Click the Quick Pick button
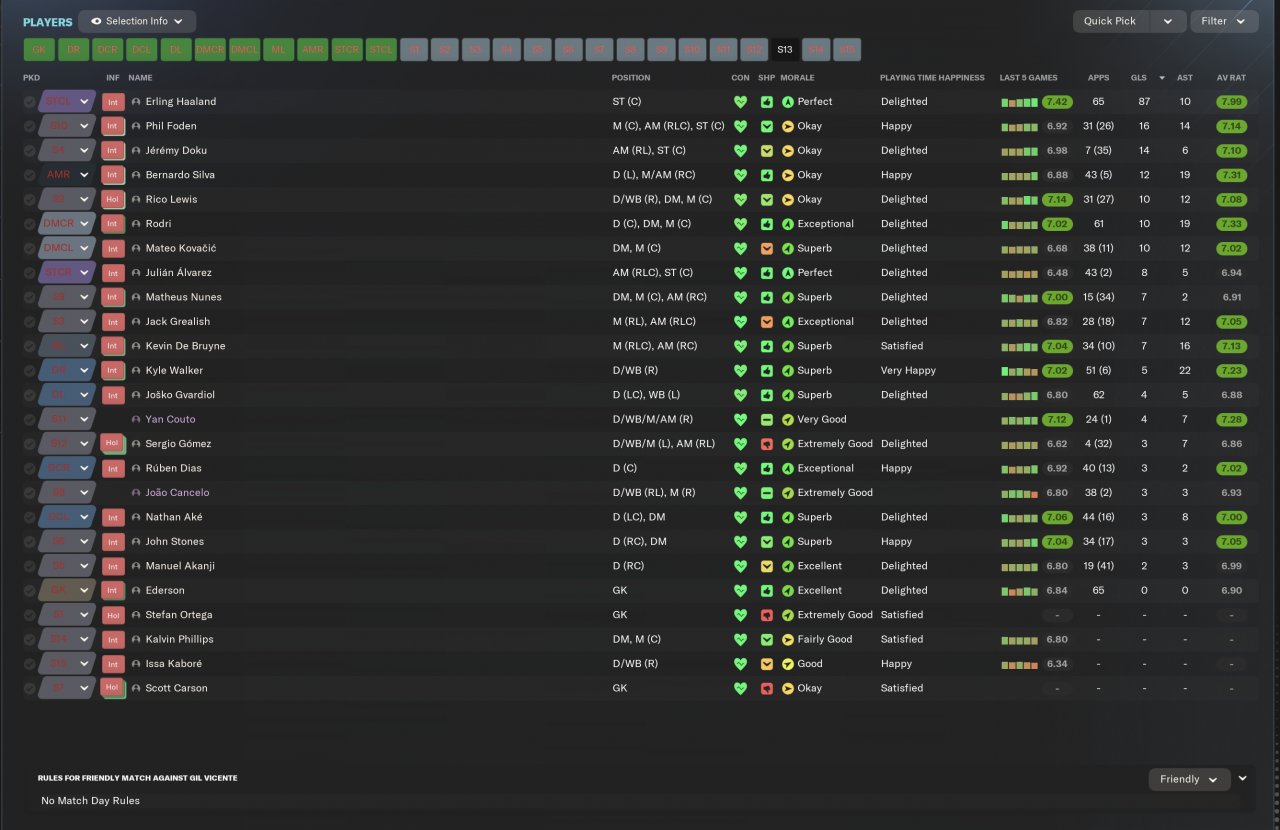The image size is (1280, 830). pyautogui.click(x=1111, y=21)
